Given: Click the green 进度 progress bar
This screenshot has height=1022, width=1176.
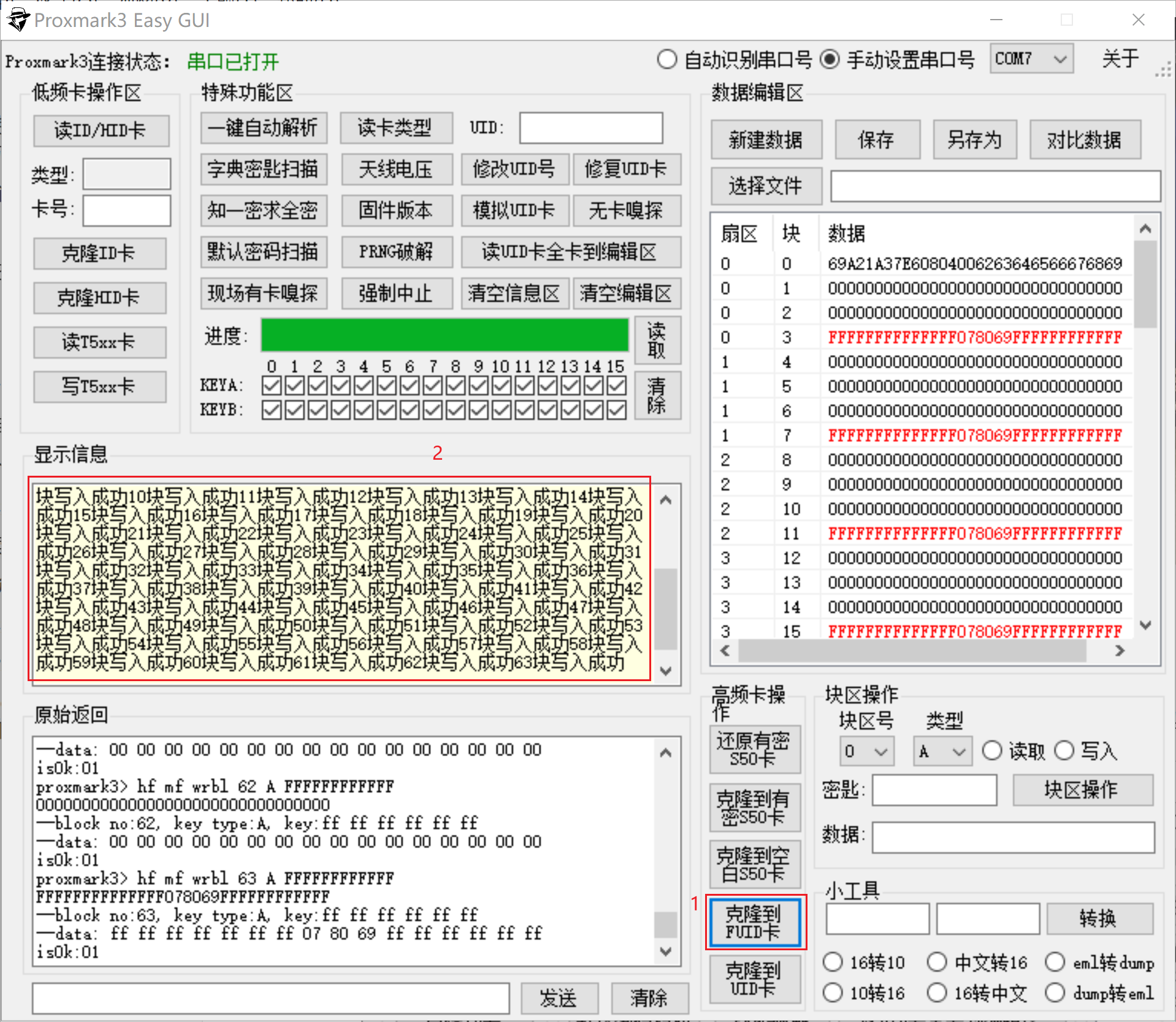Looking at the screenshot, I should (x=445, y=335).
